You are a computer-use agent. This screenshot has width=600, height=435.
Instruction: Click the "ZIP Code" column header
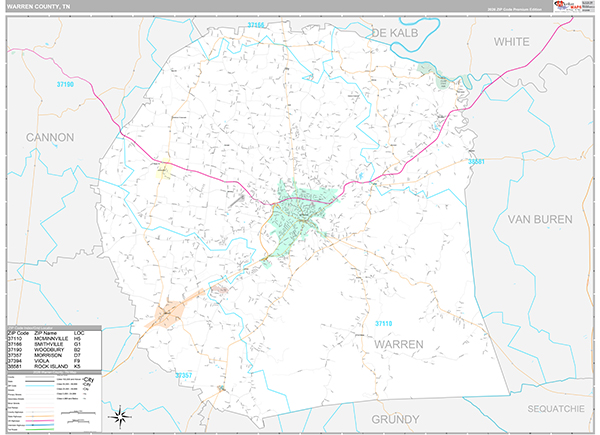click(x=18, y=333)
